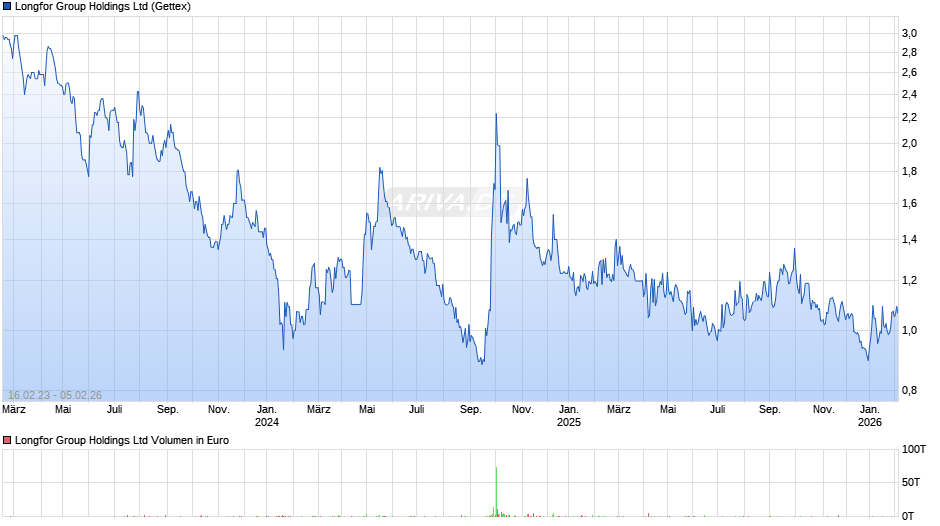Select the chart title Longfor Group Holdings Ltd (Gettex)
This screenshot has height=526, width=940.
(x=103, y=7)
